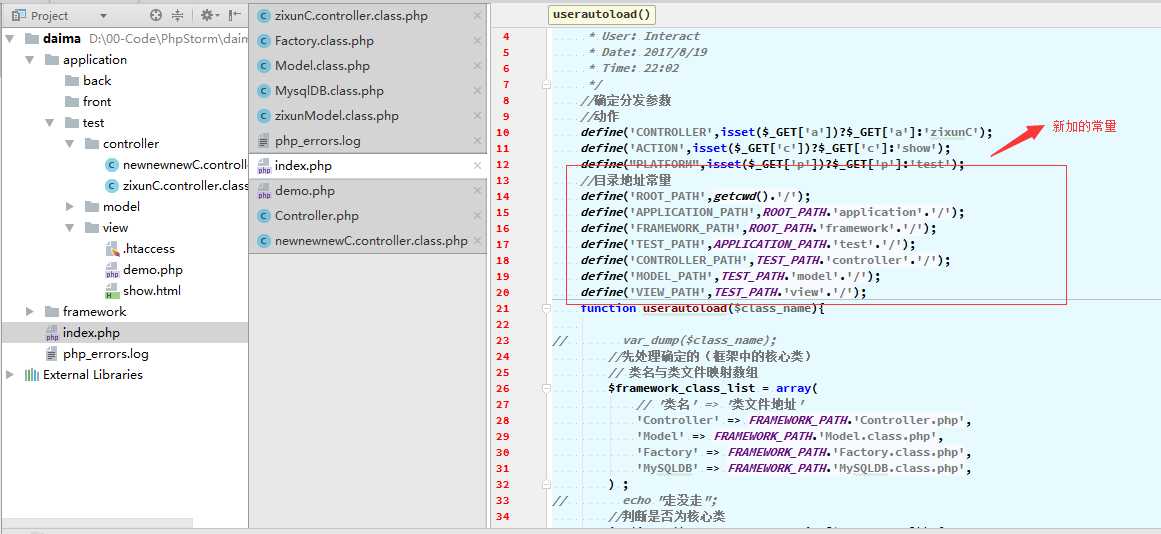Collapse the daima root folder
Screen dimensions: 1161x534
click(x=10, y=39)
